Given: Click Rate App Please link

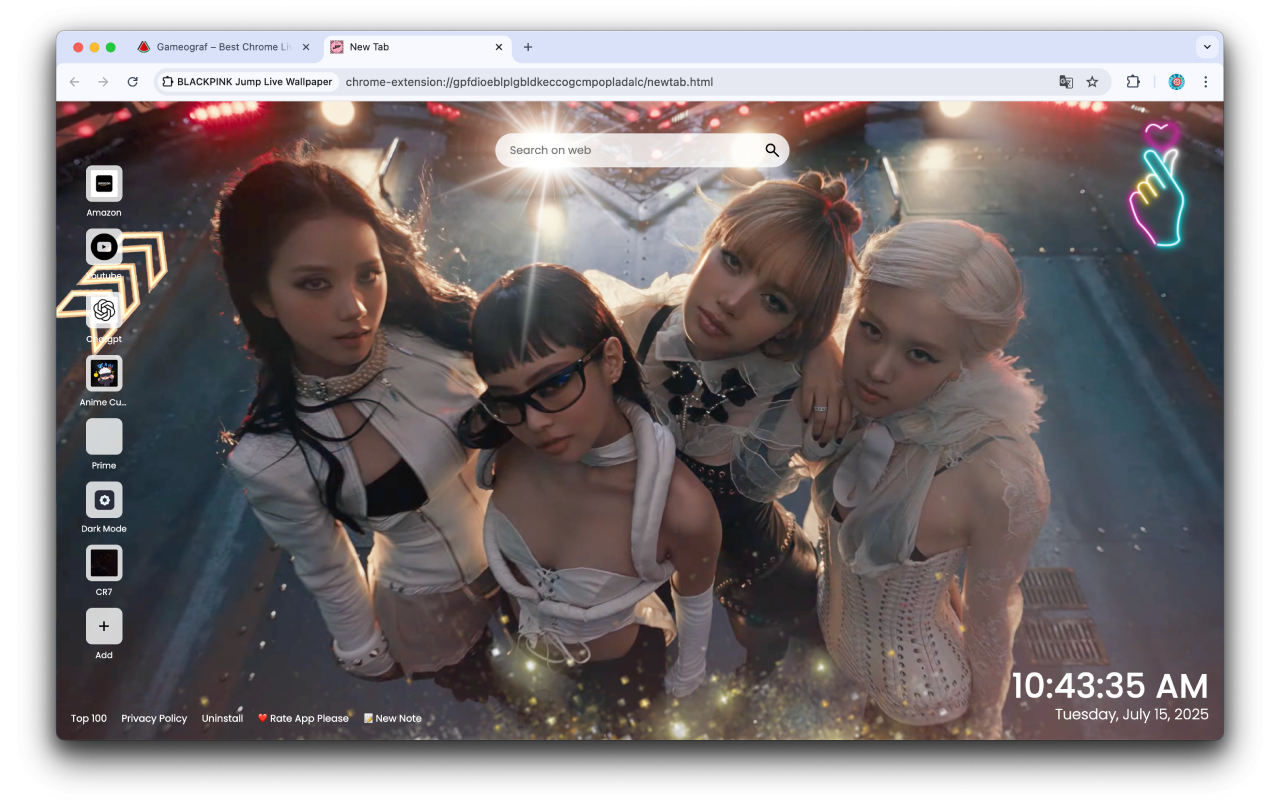Looking at the screenshot, I should point(303,718).
